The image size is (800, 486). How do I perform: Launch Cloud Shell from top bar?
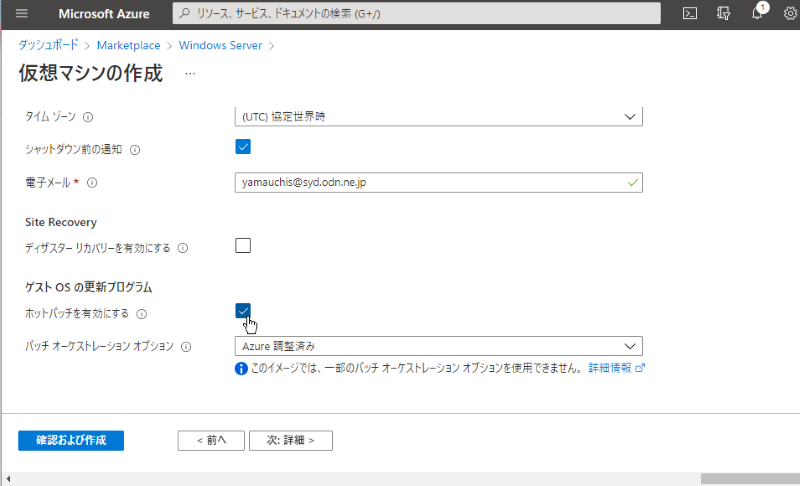(x=690, y=13)
